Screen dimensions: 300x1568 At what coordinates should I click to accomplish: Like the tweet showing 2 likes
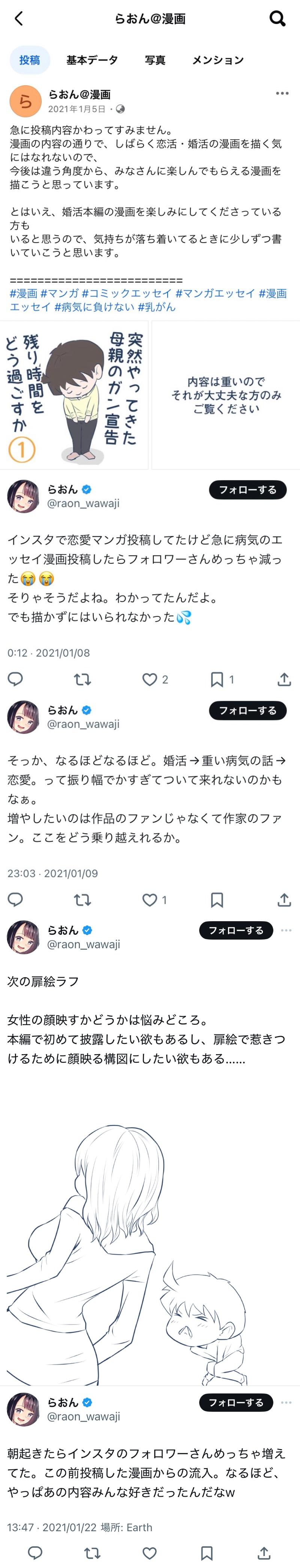[150, 679]
